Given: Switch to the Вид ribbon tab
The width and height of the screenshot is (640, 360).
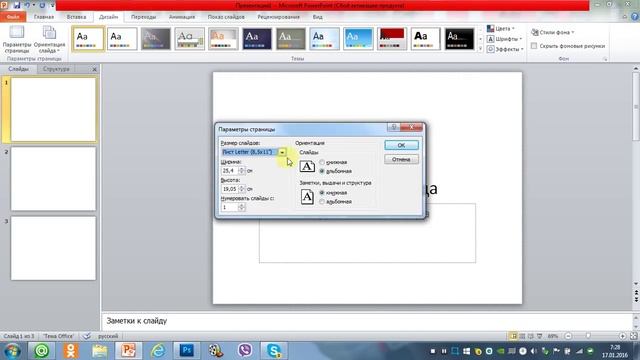Looking at the screenshot, I should pos(318,17).
